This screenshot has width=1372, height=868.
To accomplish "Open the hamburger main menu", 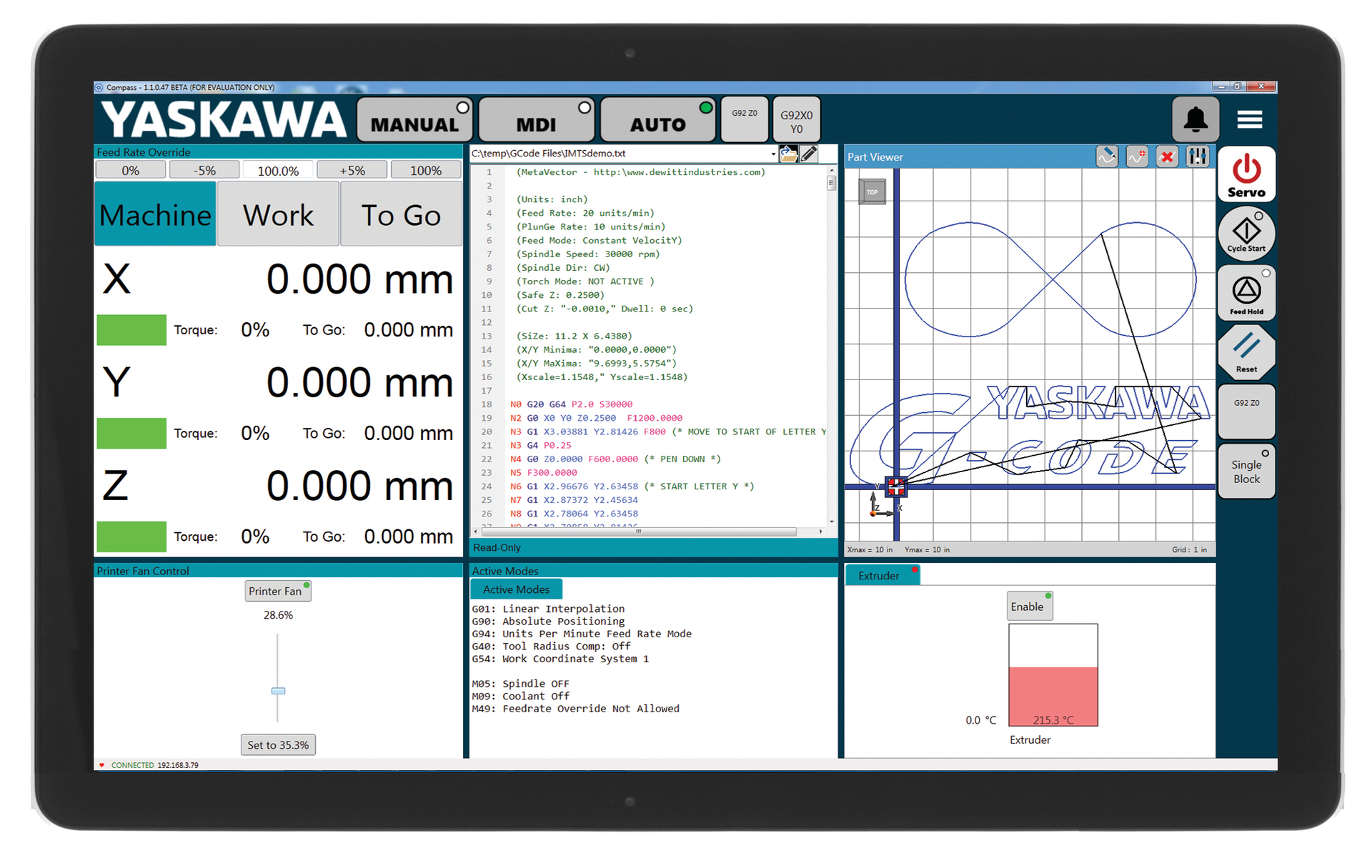I will [1249, 119].
